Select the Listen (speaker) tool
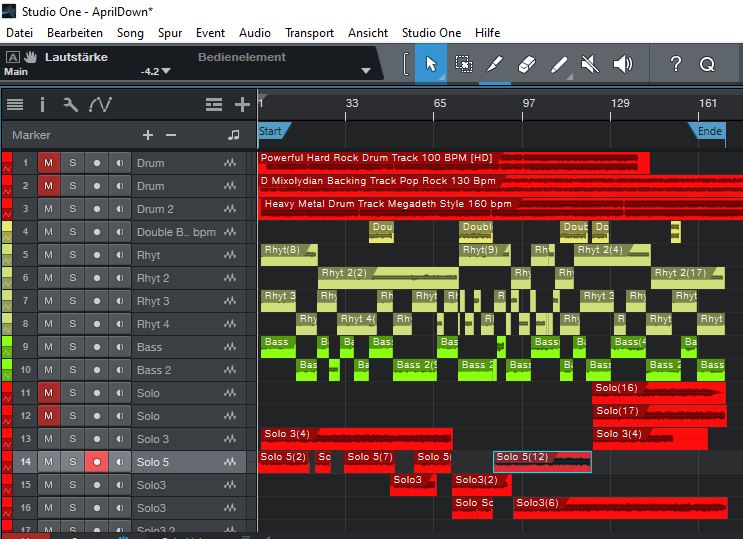 pyautogui.click(x=623, y=64)
